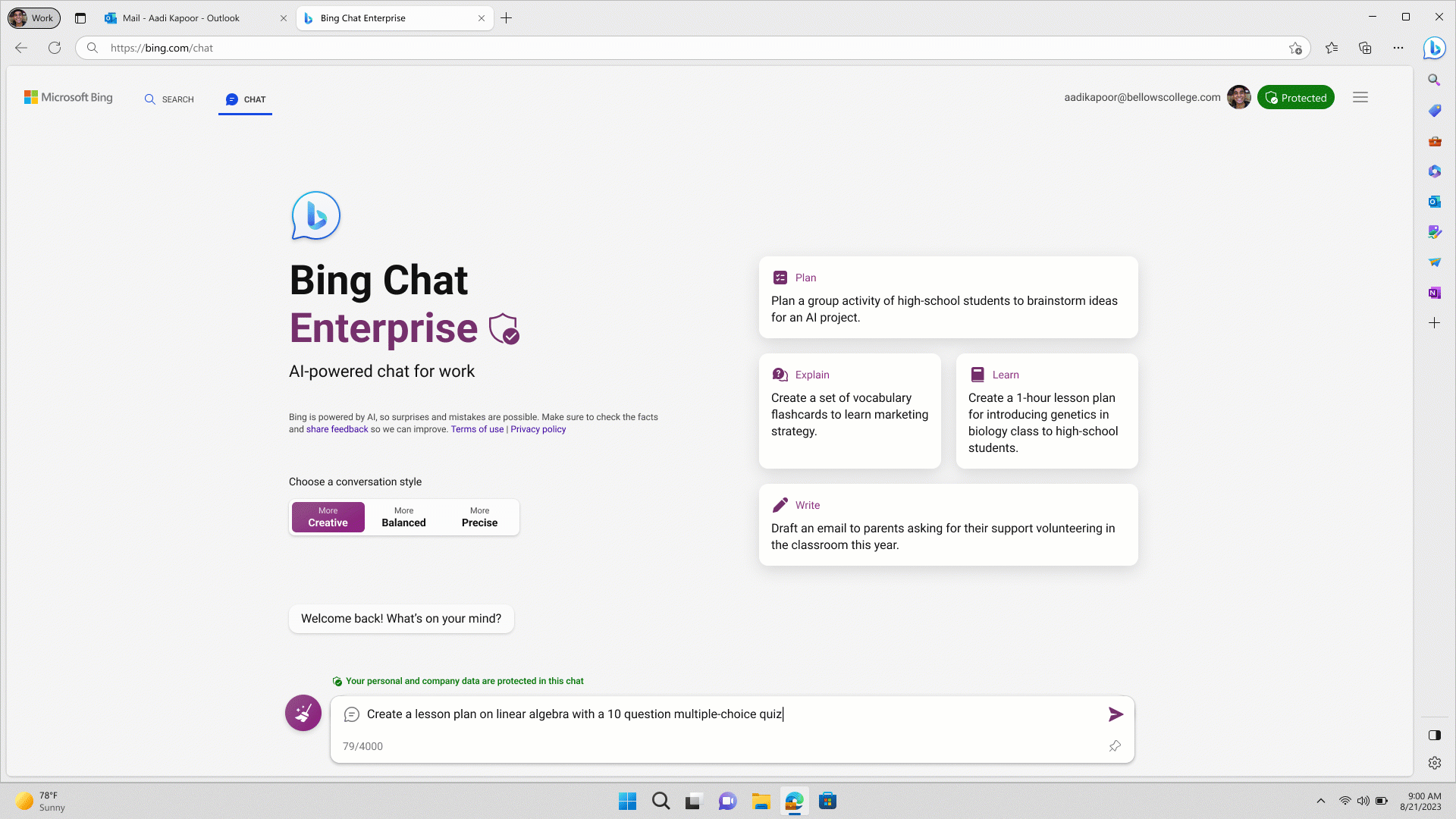Image resolution: width=1456 pixels, height=819 pixels.
Task: Open Outlook in the Edge sidebar
Action: 1434,202
